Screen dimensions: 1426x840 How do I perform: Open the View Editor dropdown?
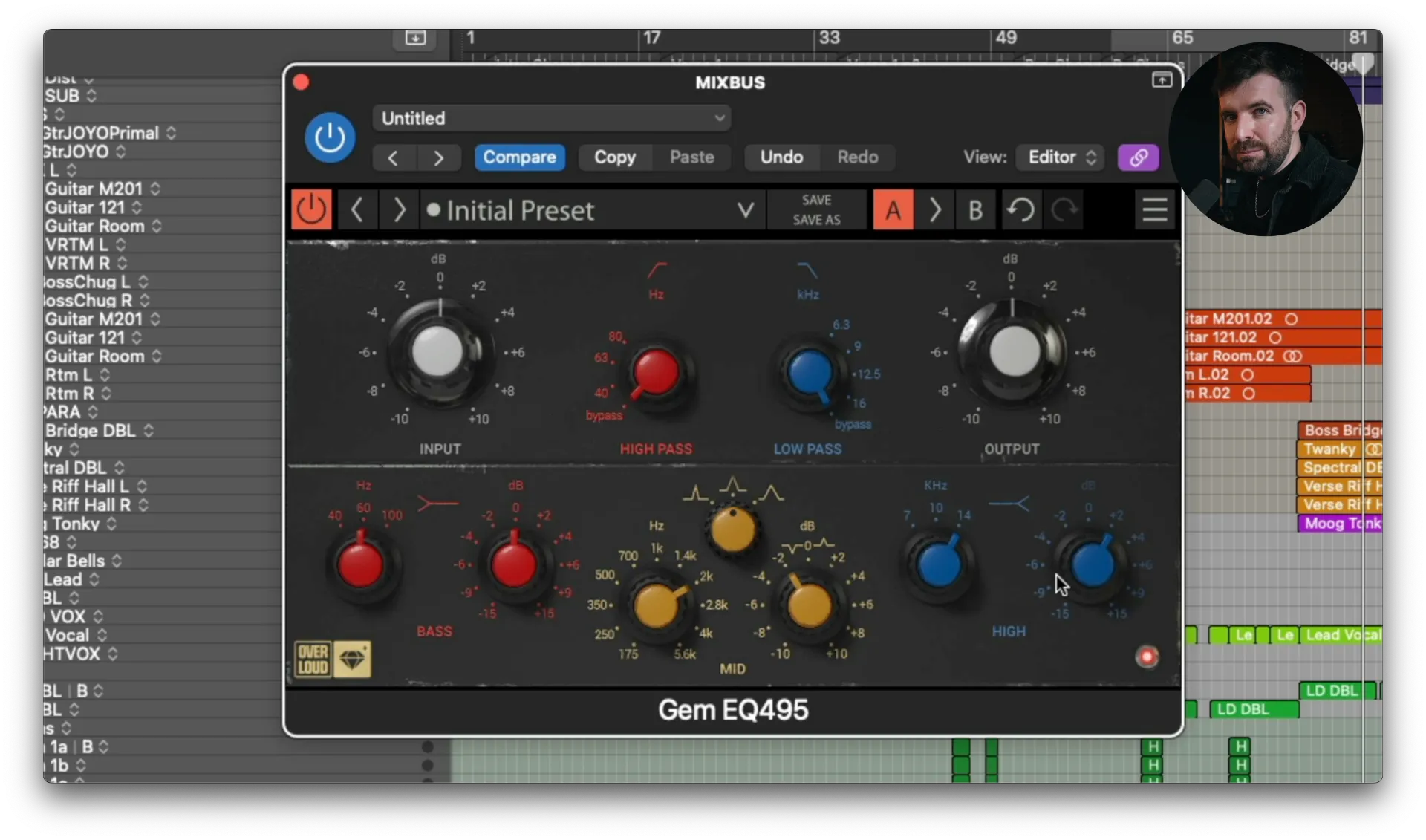click(x=1061, y=157)
